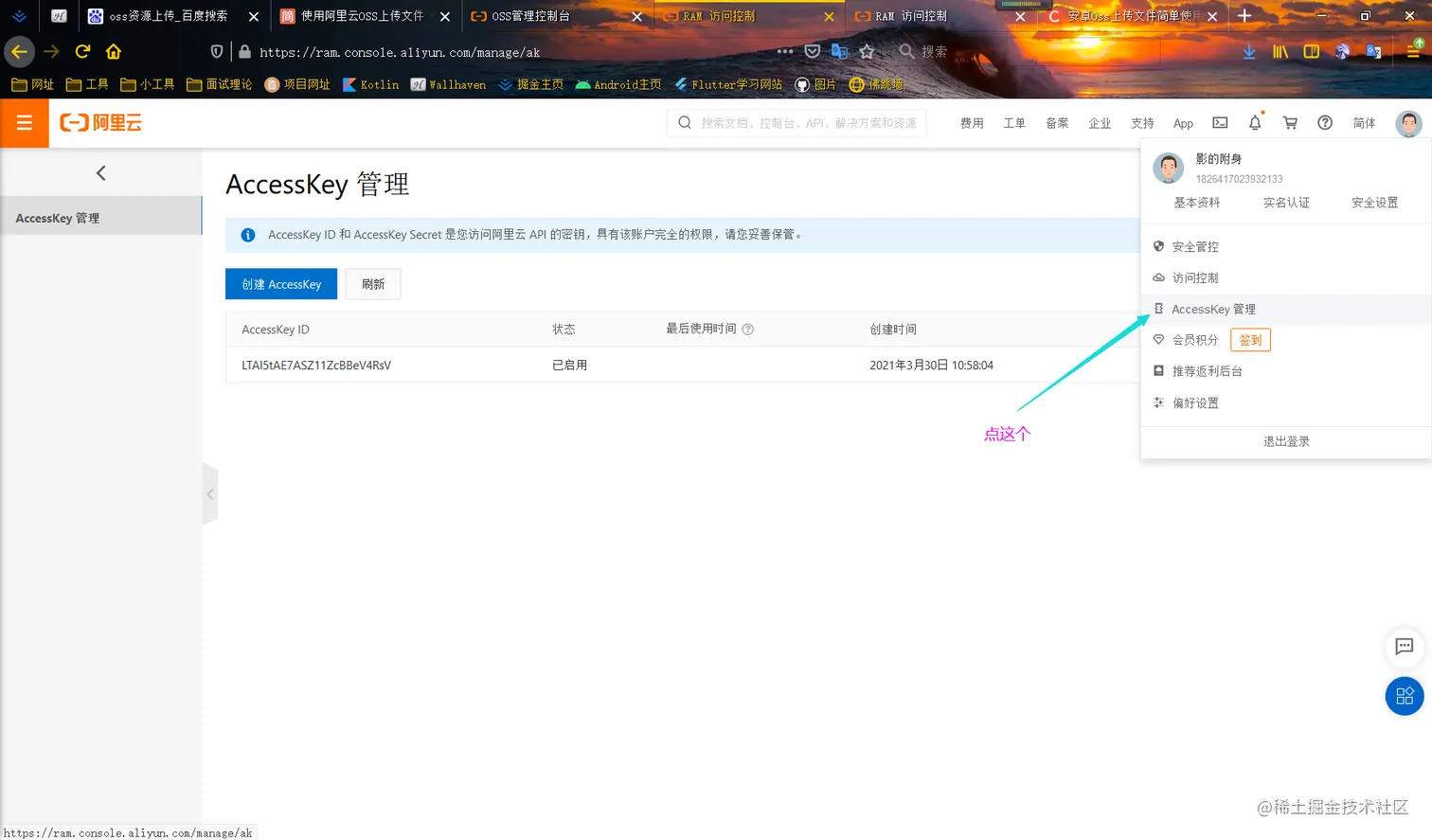Collapse the left sidebar with the chevron
Screen dimensions: 1432x840
101,172
